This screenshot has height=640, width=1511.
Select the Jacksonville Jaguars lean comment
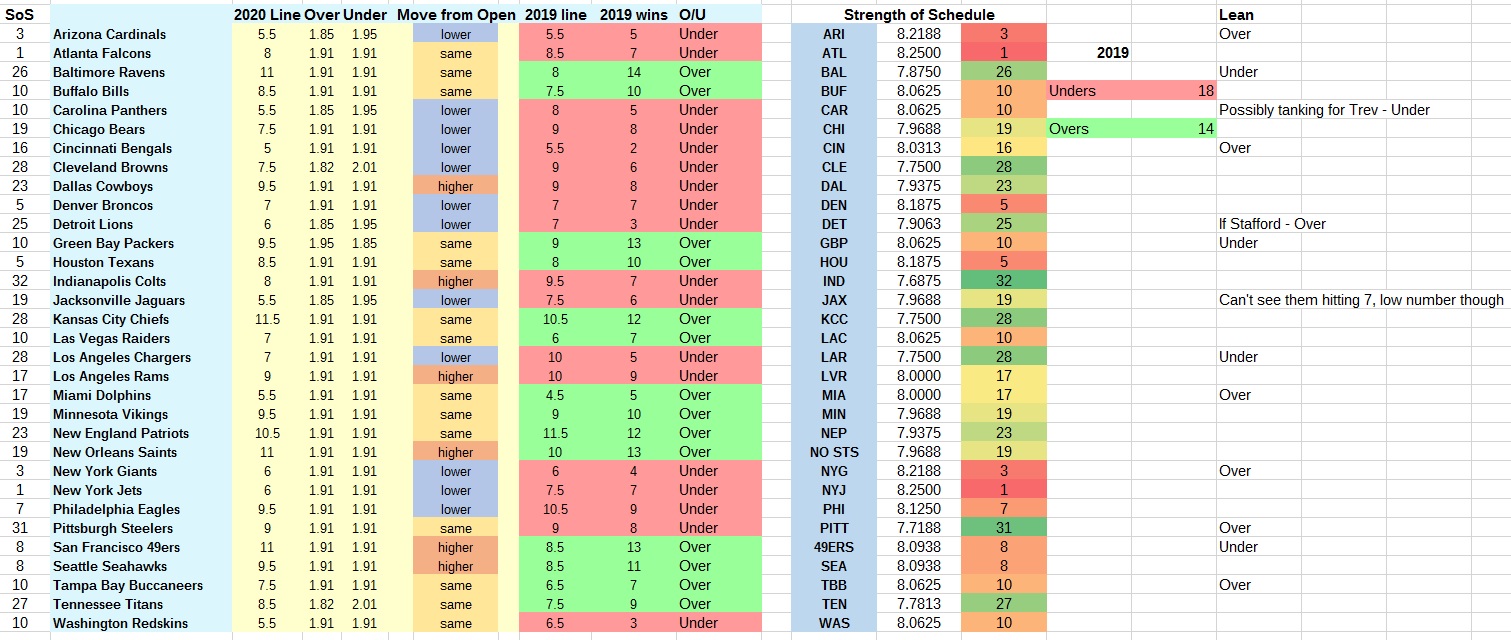tap(1361, 300)
